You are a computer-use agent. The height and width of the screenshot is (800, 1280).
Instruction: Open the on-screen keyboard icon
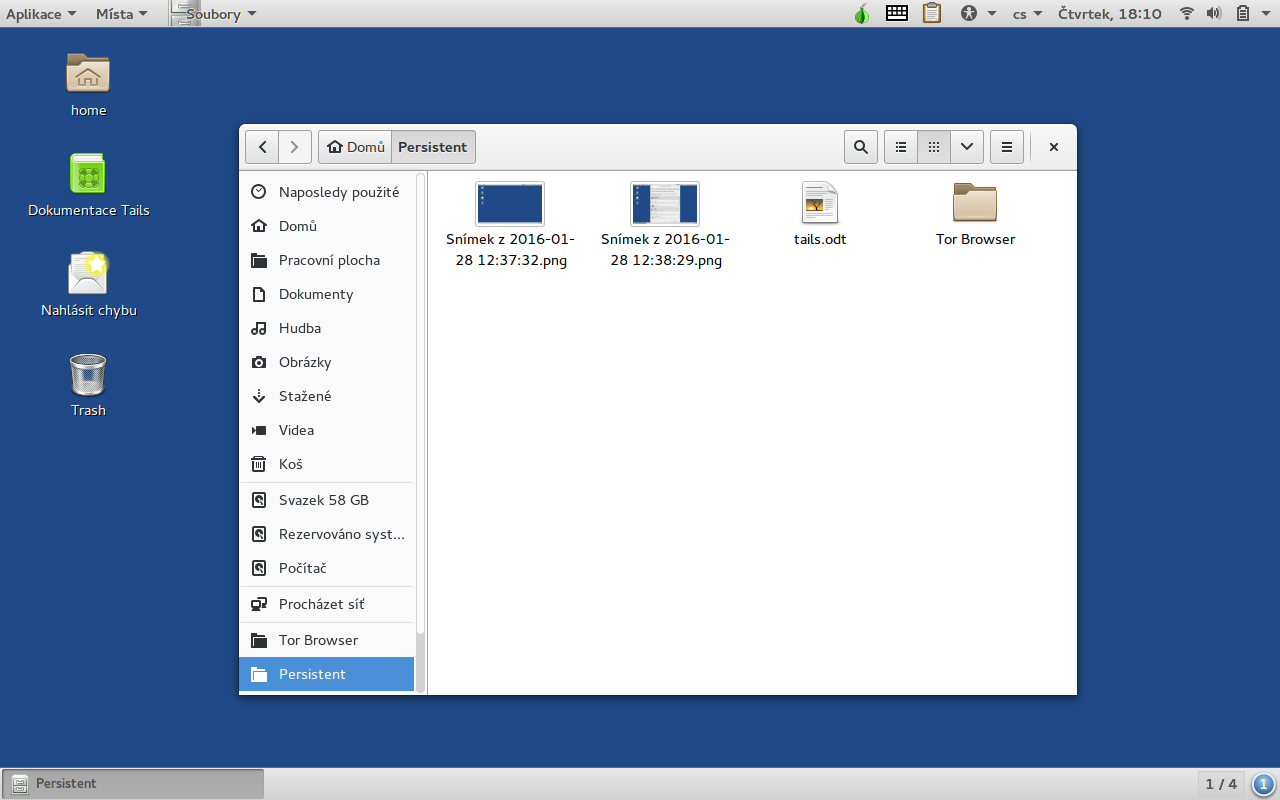point(897,13)
